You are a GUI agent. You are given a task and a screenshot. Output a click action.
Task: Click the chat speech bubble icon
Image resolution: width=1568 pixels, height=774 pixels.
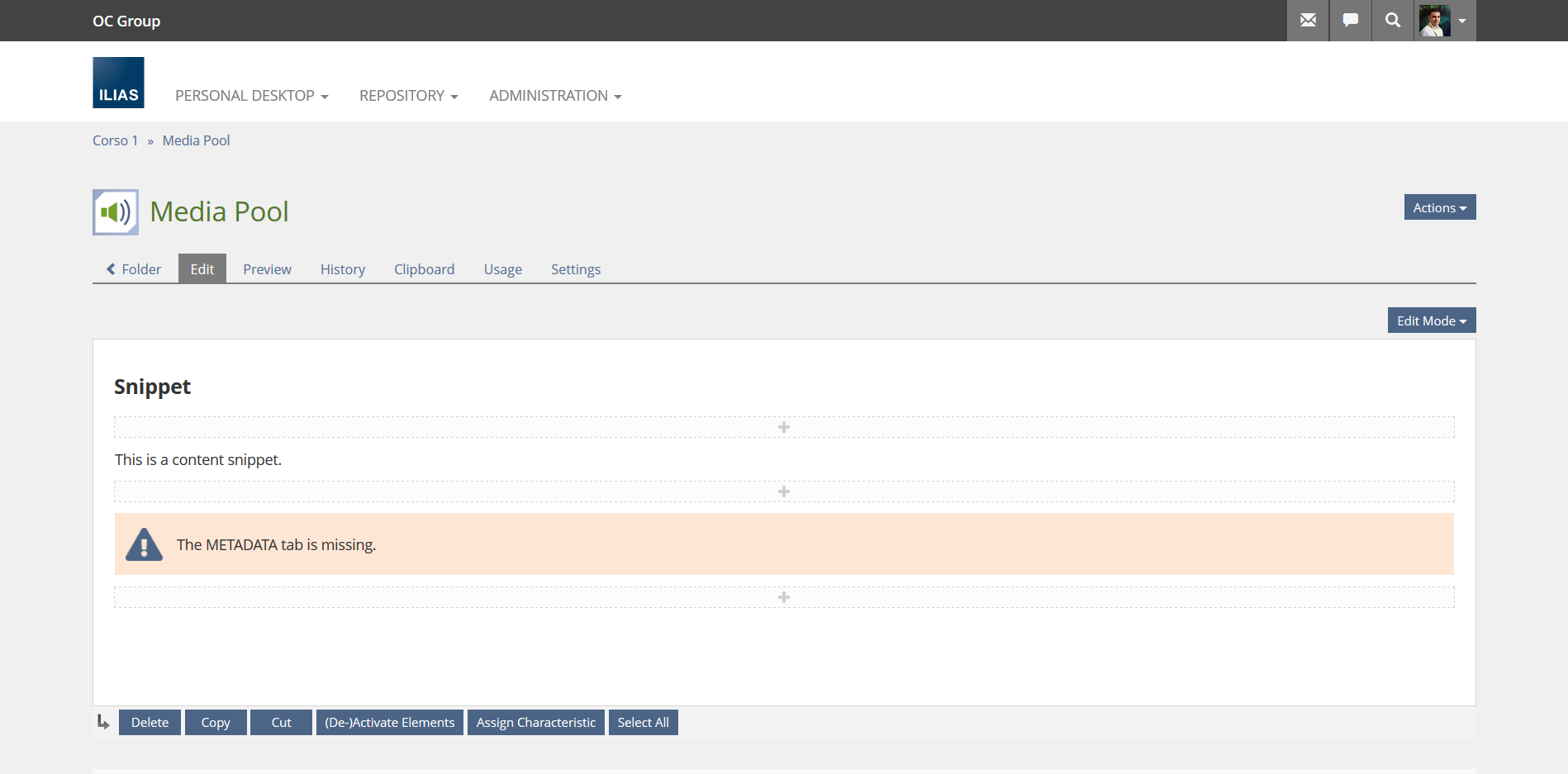click(1350, 21)
